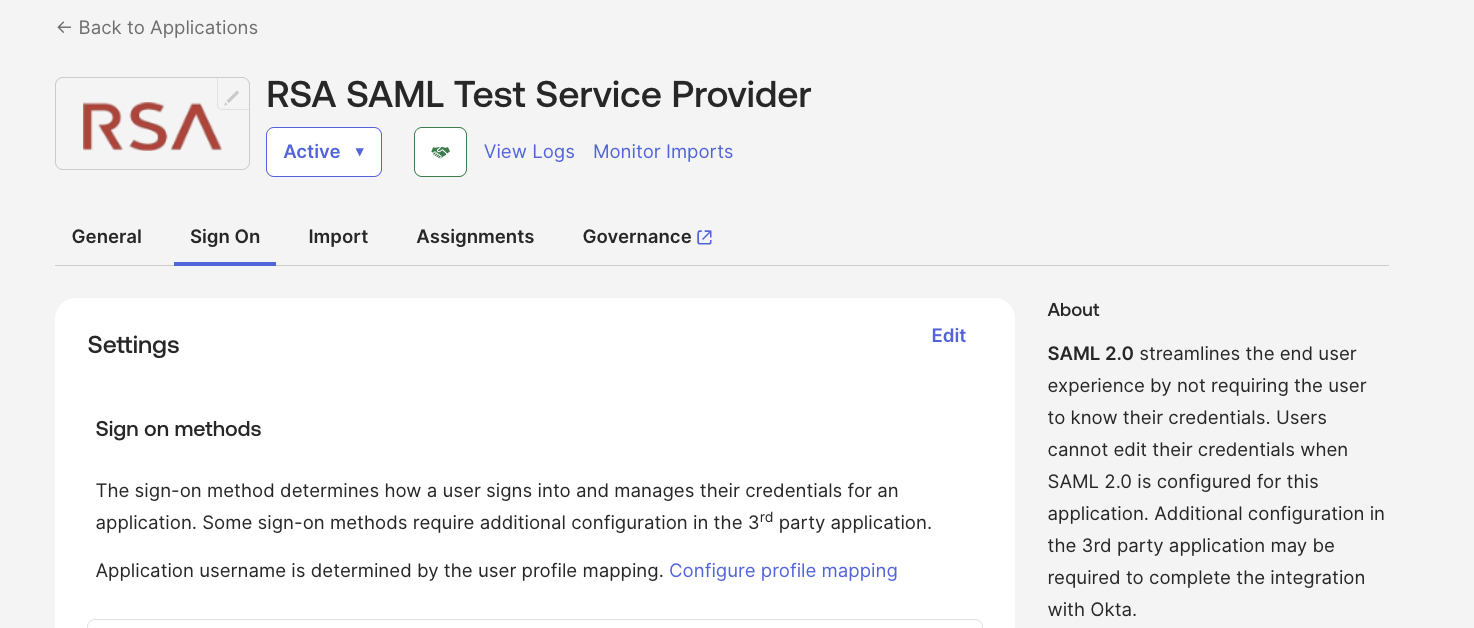Switch to the General tab
The image size is (1474, 628).
[107, 237]
